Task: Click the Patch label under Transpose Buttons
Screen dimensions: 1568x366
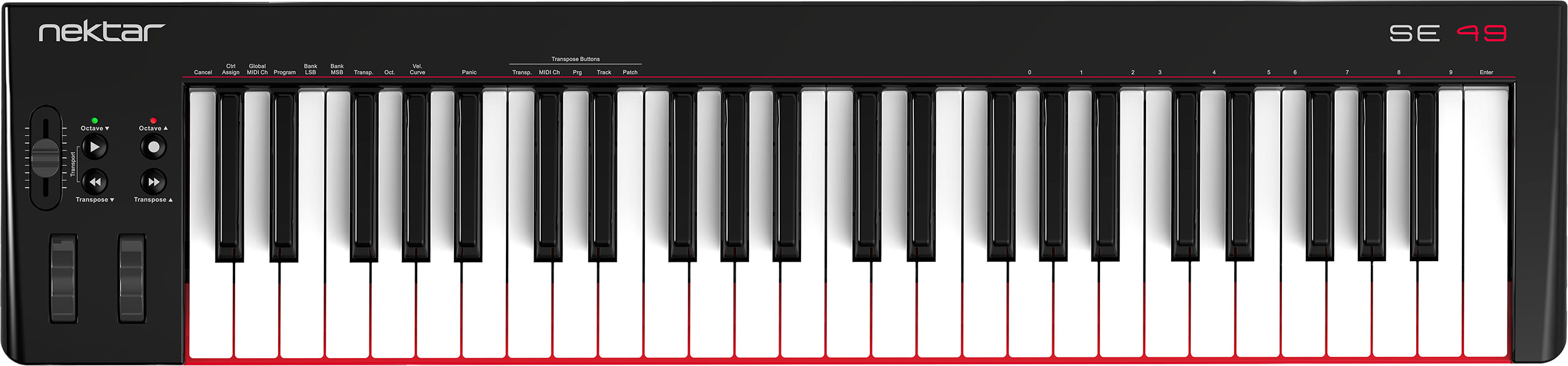Action: (630, 72)
